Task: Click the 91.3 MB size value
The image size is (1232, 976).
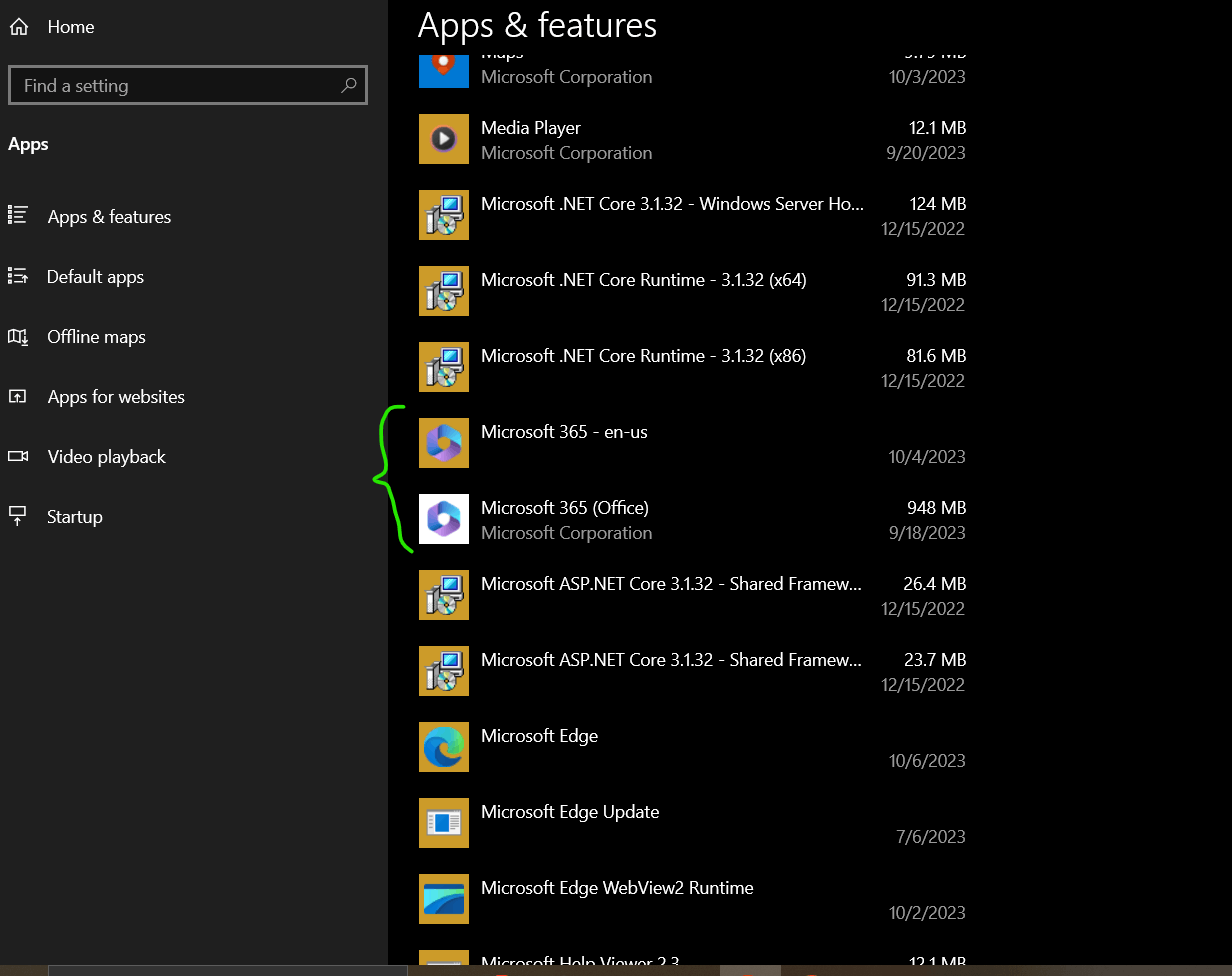Action: click(x=937, y=280)
